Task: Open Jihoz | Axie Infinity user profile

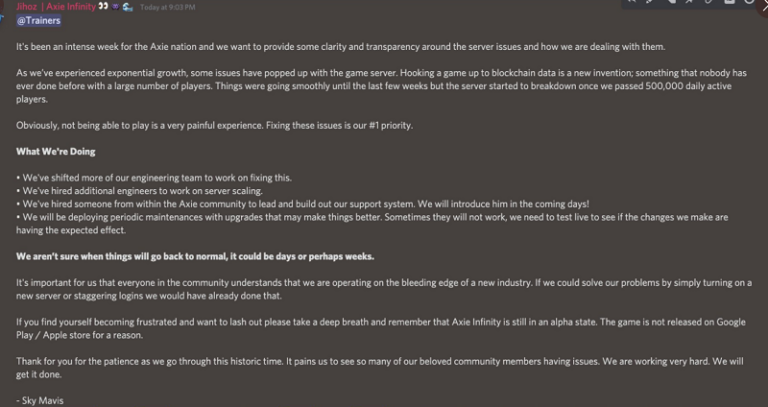Action: (55, 6)
